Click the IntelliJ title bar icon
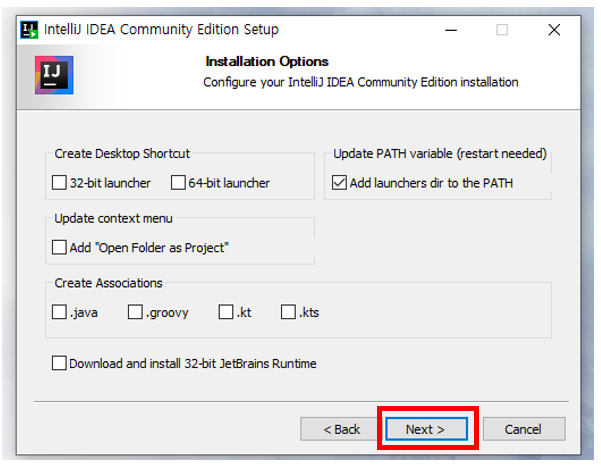The width and height of the screenshot is (601, 470). click(29, 30)
